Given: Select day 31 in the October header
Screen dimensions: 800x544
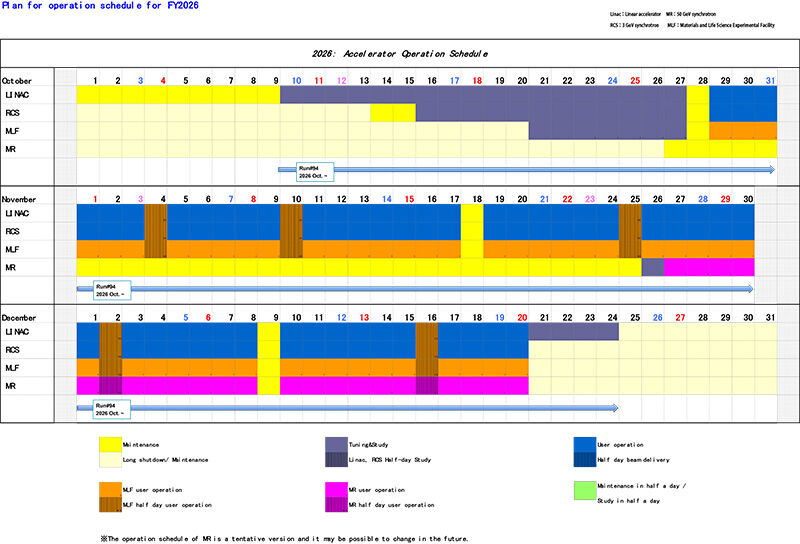Looking at the screenshot, I should [x=770, y=81].
